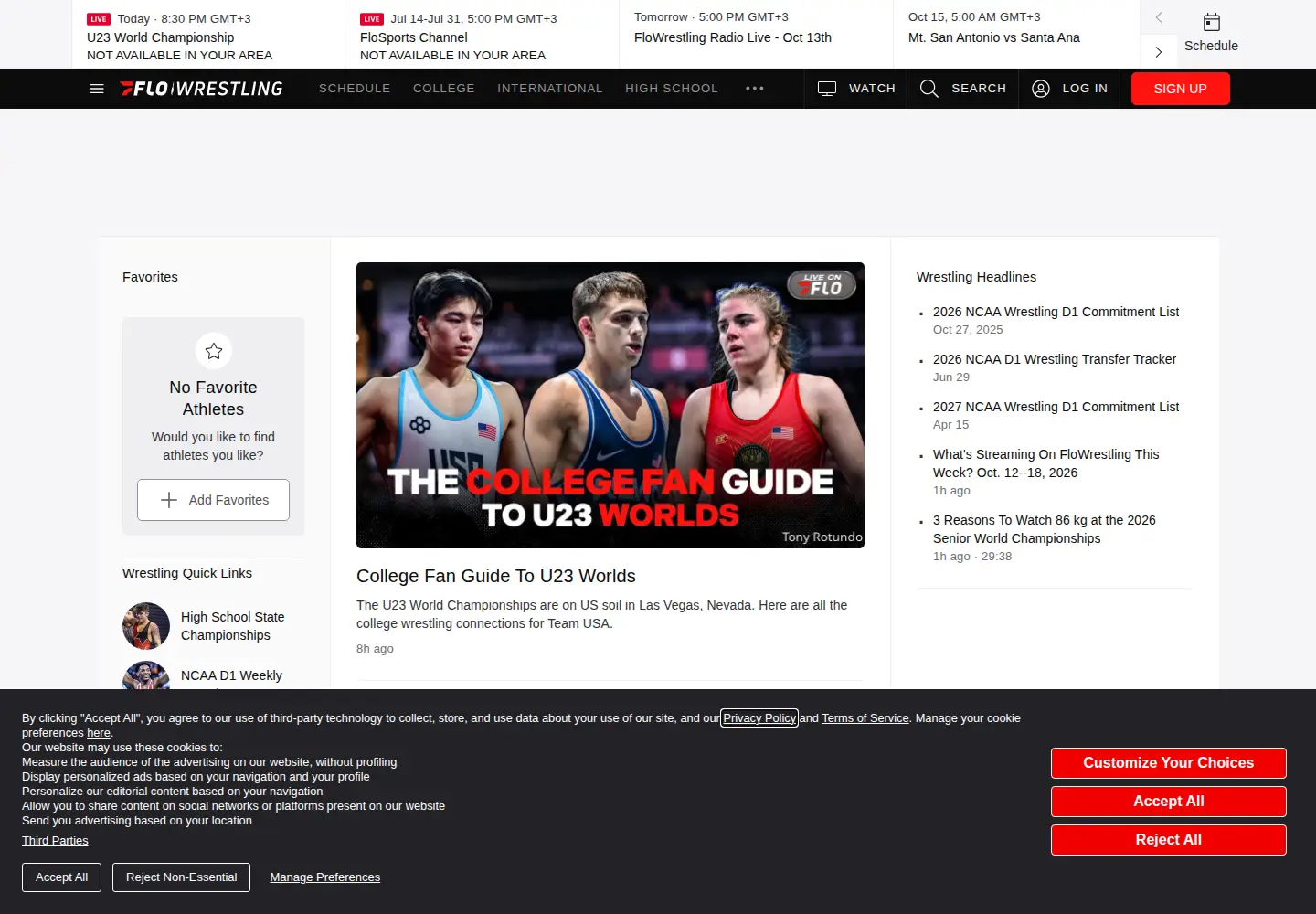Click the Watch menu label
Image resolution: width=1316 pixels, height=914 pixels.
click(x=872, y=89)
